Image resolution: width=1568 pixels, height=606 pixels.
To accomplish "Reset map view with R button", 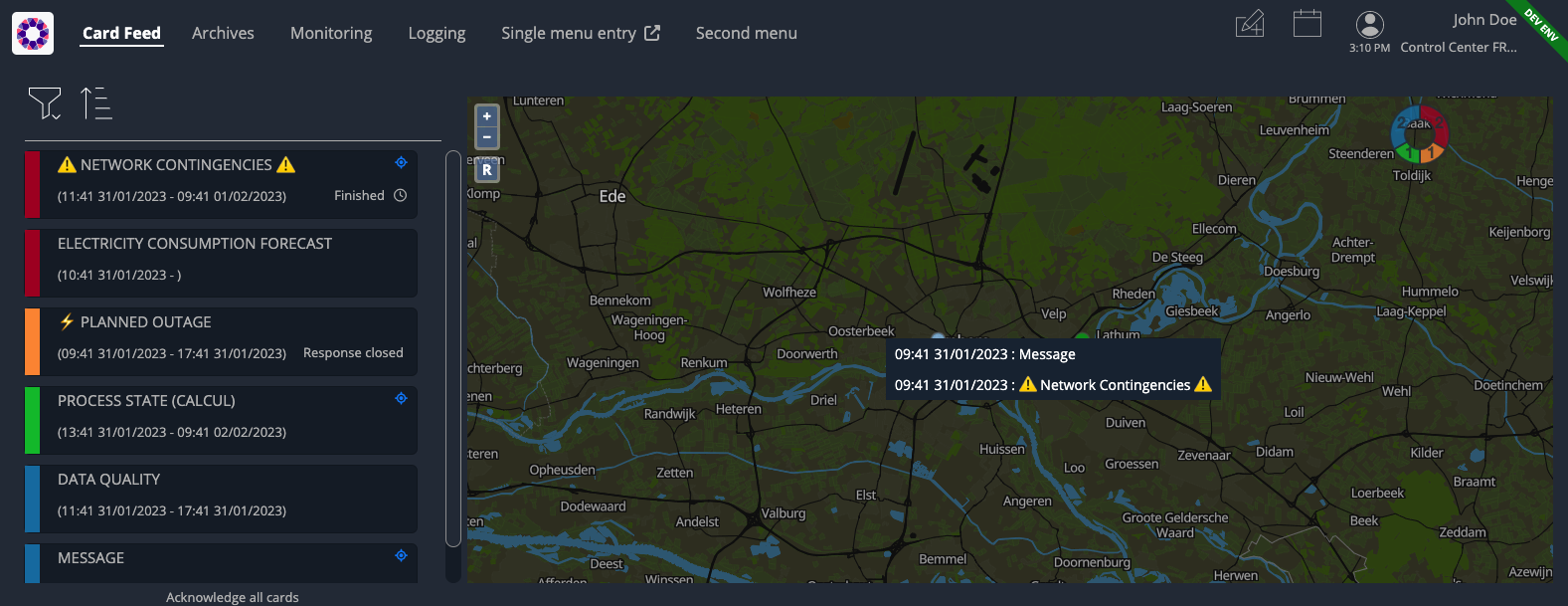I will click(x=487, y=170).
